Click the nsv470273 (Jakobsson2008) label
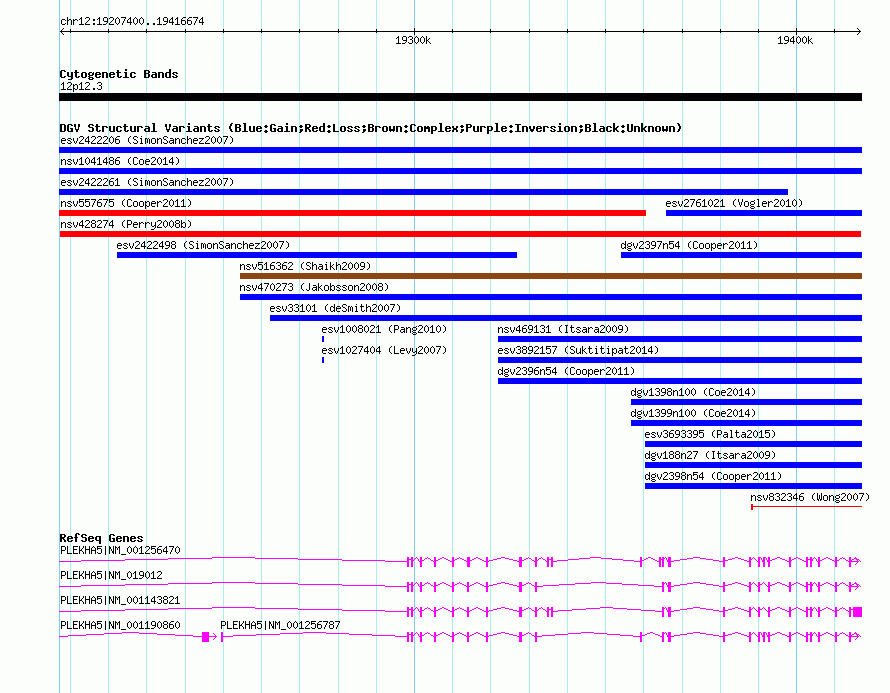 314,287
